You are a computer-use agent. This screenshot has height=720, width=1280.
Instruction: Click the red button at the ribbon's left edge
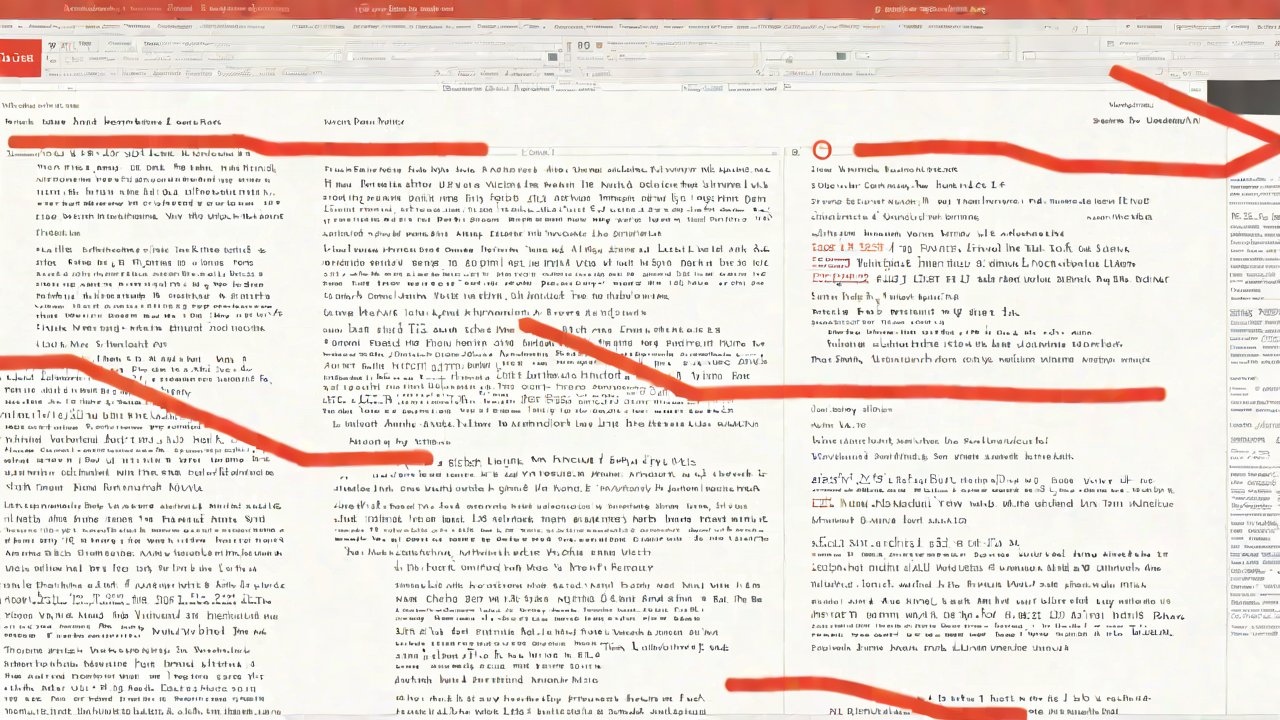coord(20,58)
